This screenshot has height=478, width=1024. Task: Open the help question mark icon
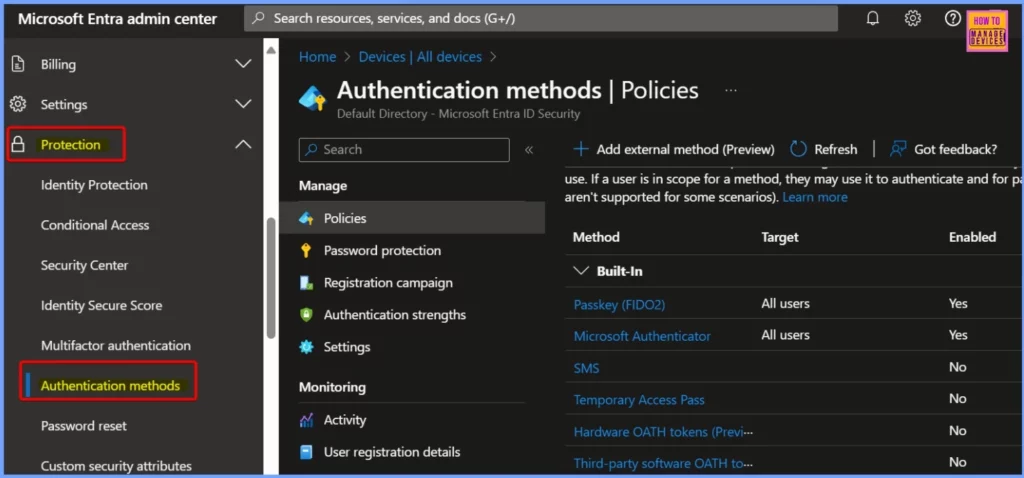(952, 18)
